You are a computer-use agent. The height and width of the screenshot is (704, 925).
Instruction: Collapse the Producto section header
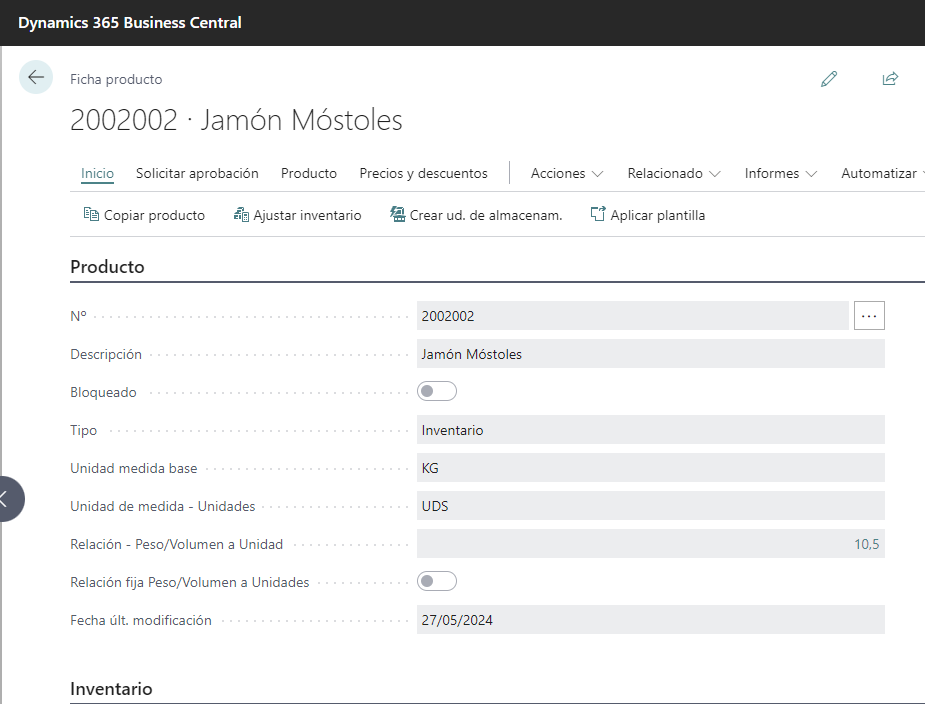[108, 267]
